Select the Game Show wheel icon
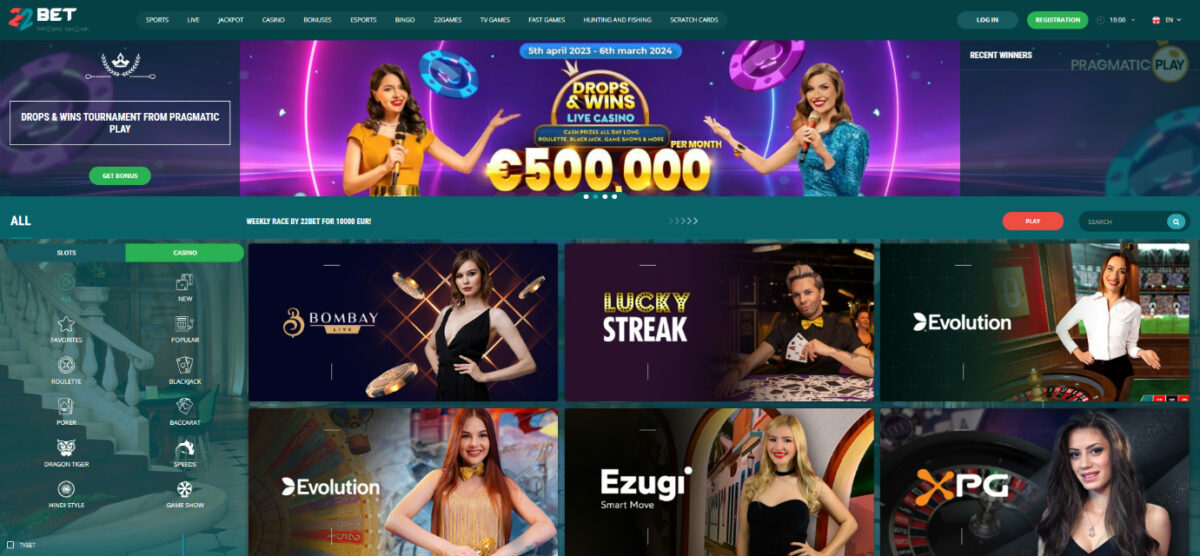 click(185, 489)
